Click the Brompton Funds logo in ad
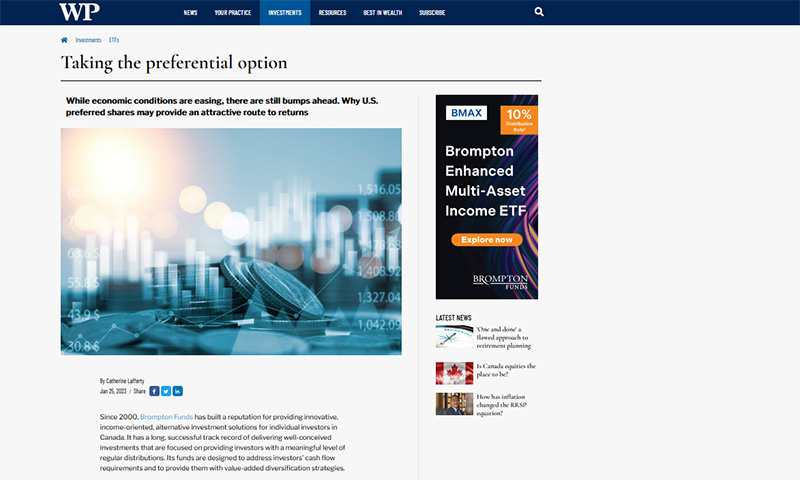The width and height of the screenshot is (800, 480). (500, 282)
